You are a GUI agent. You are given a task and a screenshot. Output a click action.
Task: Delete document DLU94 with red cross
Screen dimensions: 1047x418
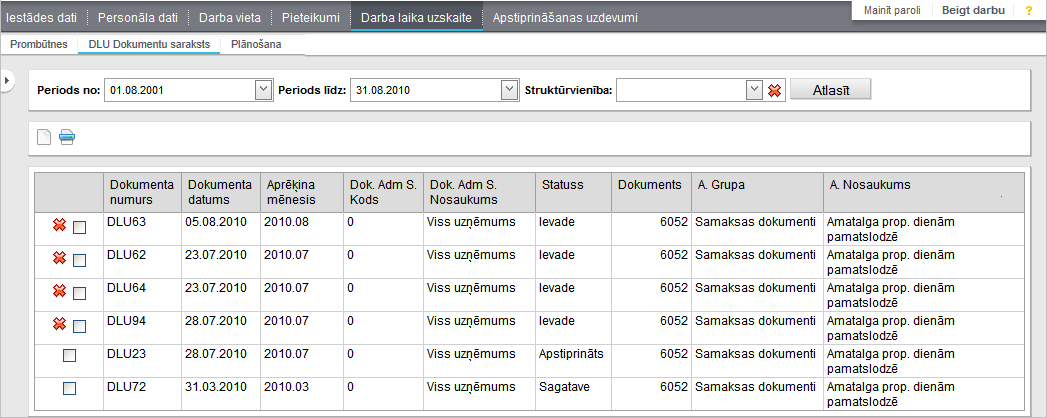pyautogui.click(x=59, y=324)
